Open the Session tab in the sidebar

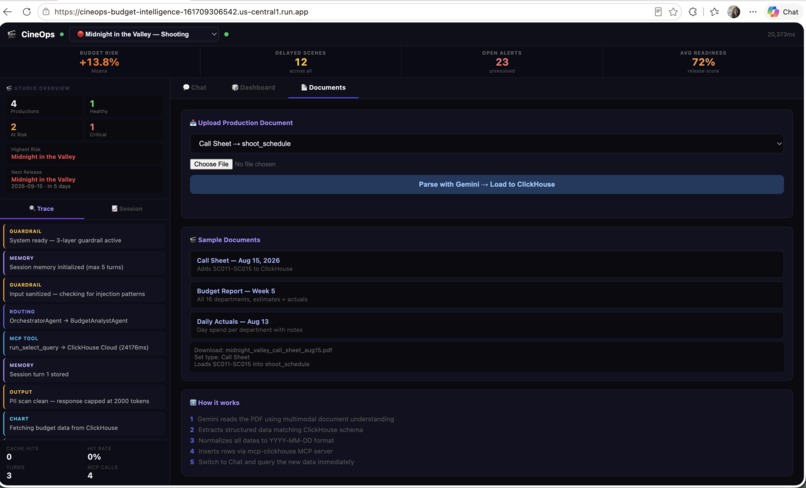[x=127, y=208]
